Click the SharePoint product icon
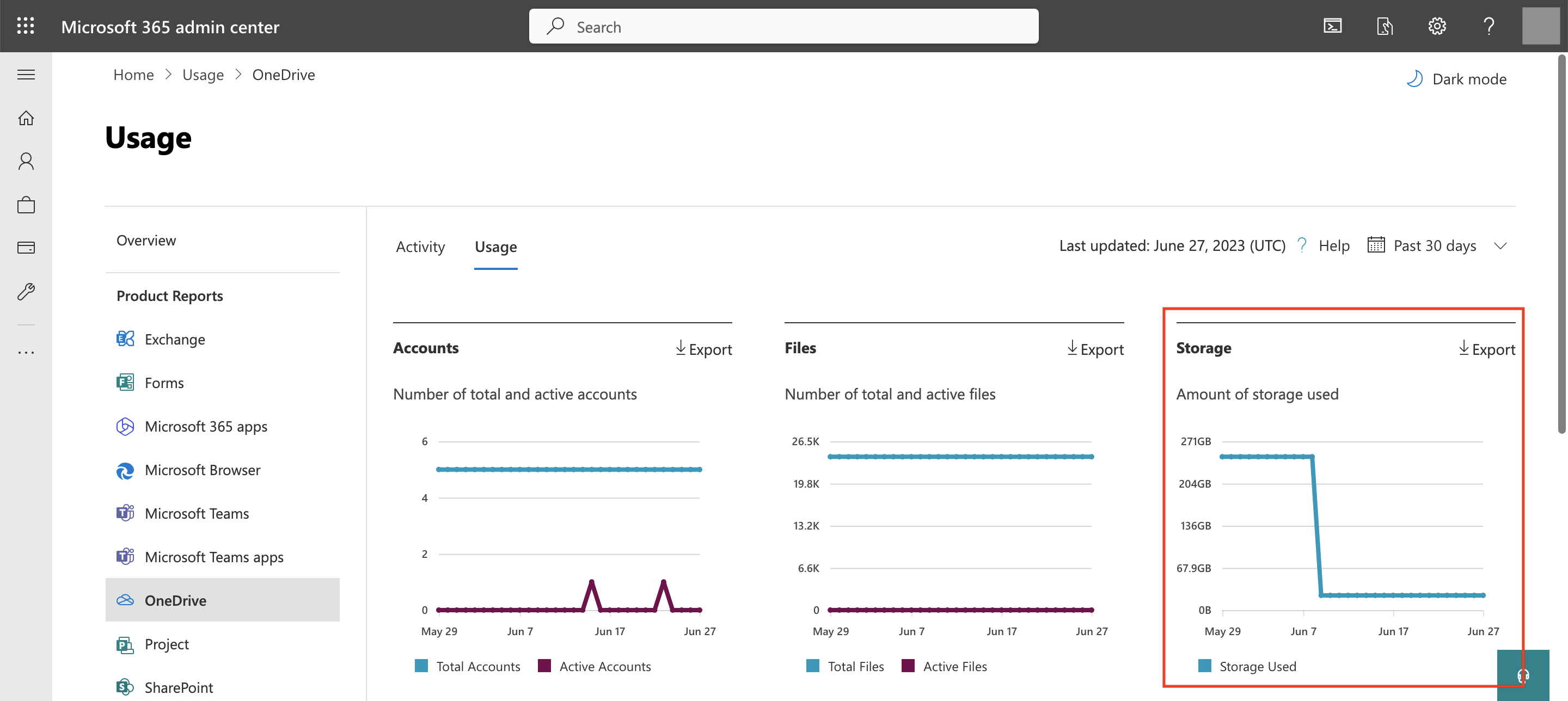1568x701 pixels. pos(125,687)
